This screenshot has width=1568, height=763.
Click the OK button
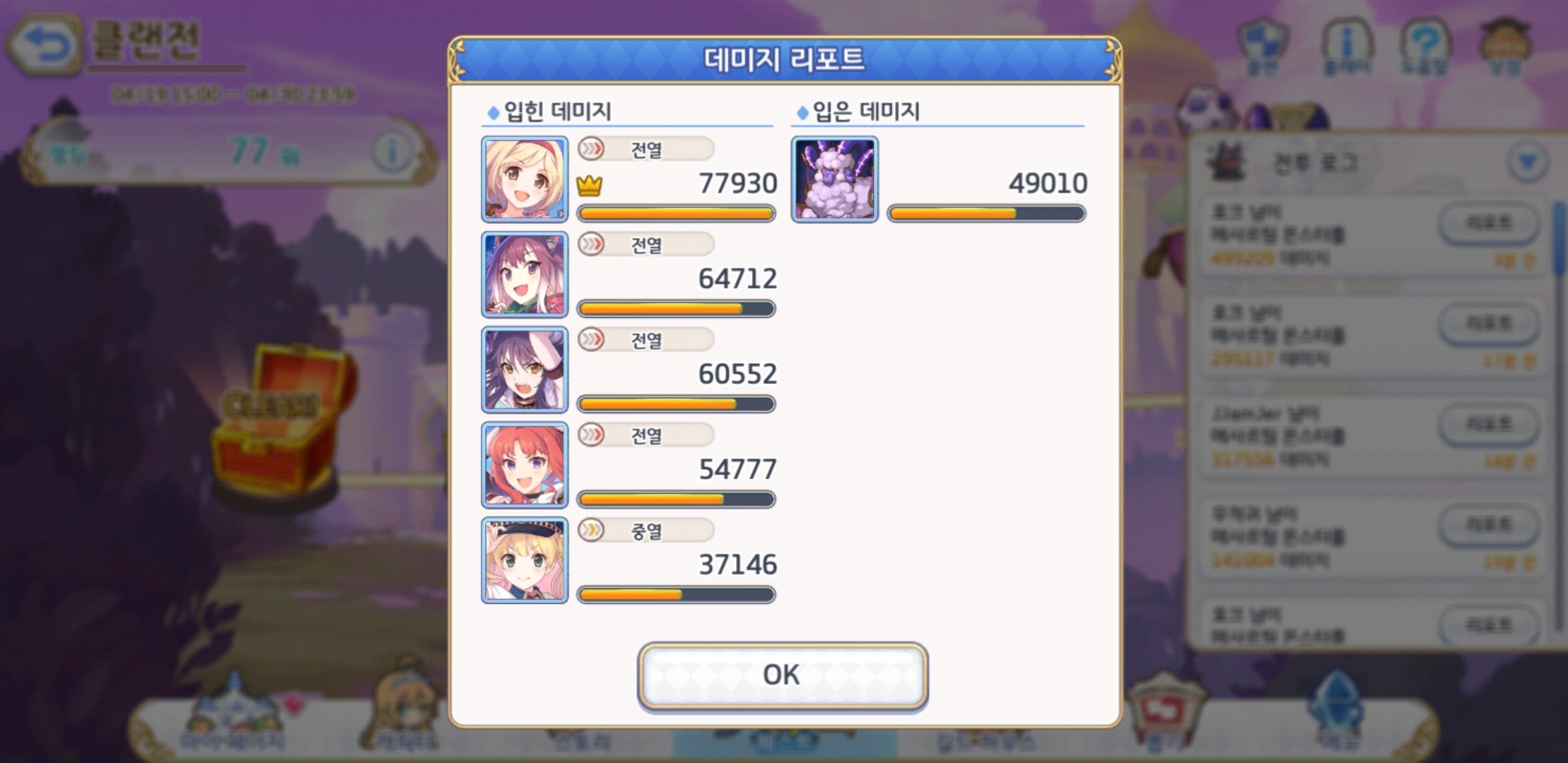click(x=783, y=675)
